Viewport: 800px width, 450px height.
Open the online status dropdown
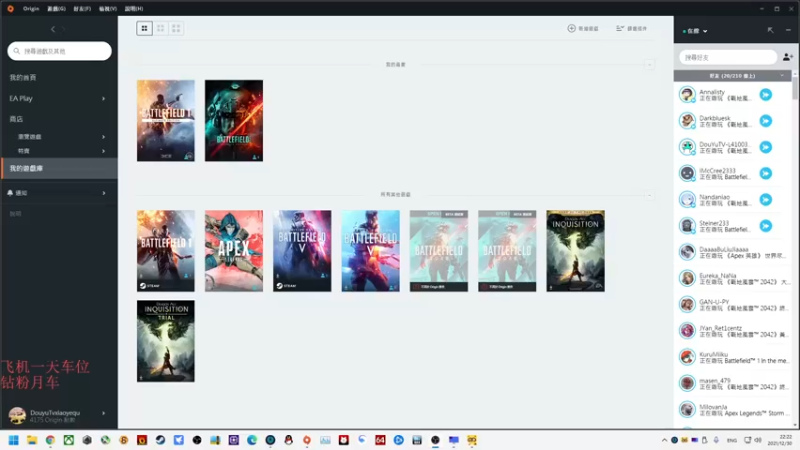[x=695, y=31]
